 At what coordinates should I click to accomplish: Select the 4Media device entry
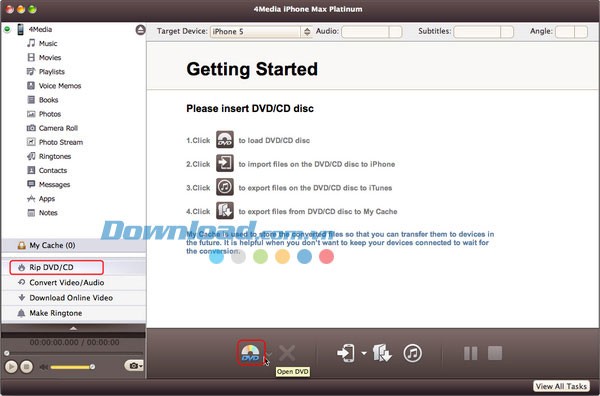click(40, 29)
